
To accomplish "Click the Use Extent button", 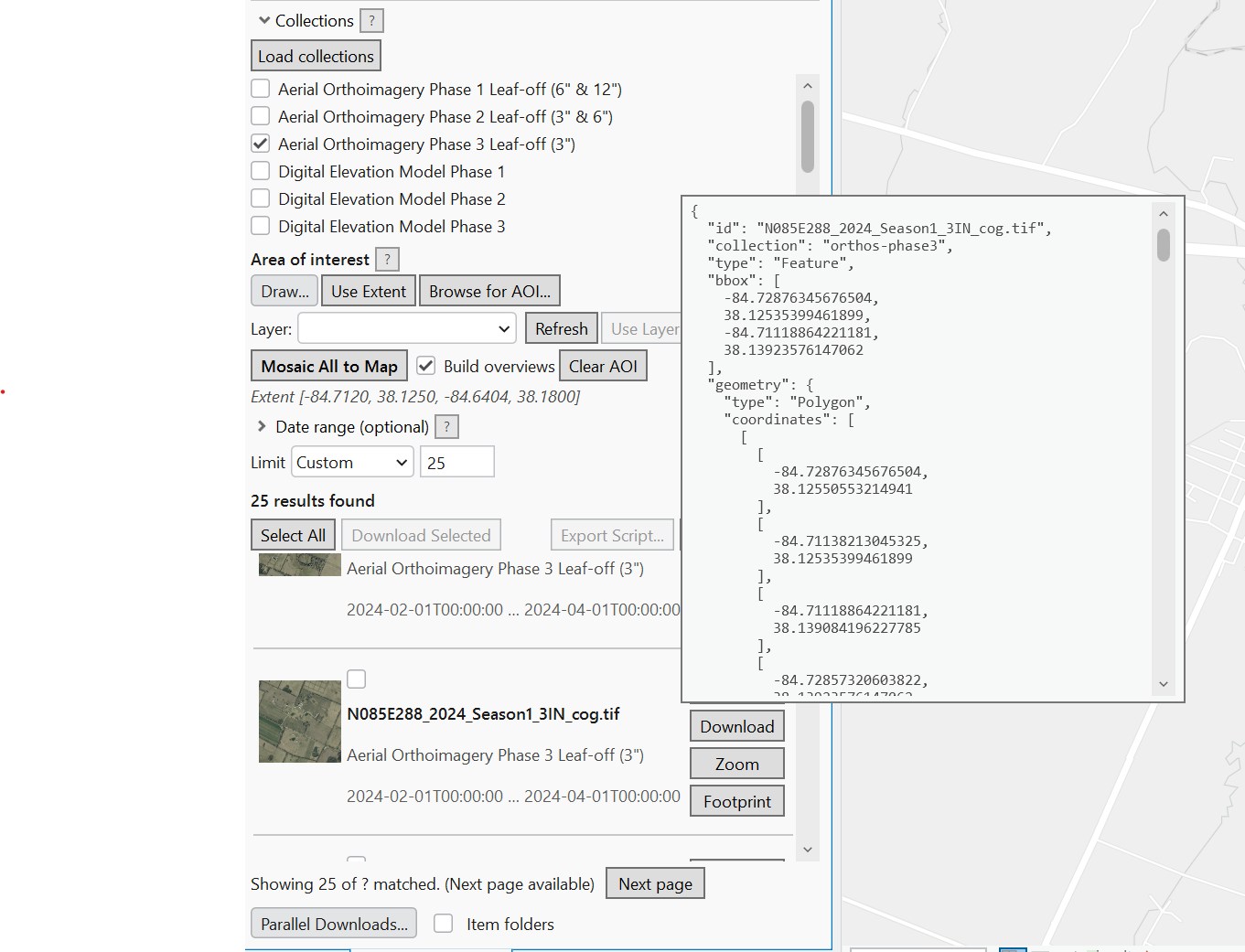I will (x=369, y=291).
